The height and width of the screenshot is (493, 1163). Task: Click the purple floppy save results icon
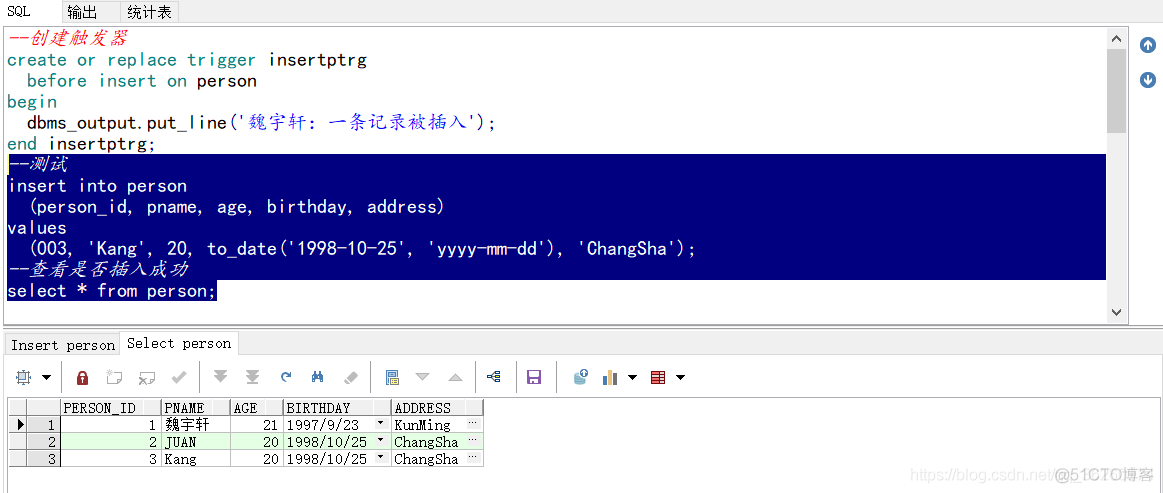click(x=533, y=377)
